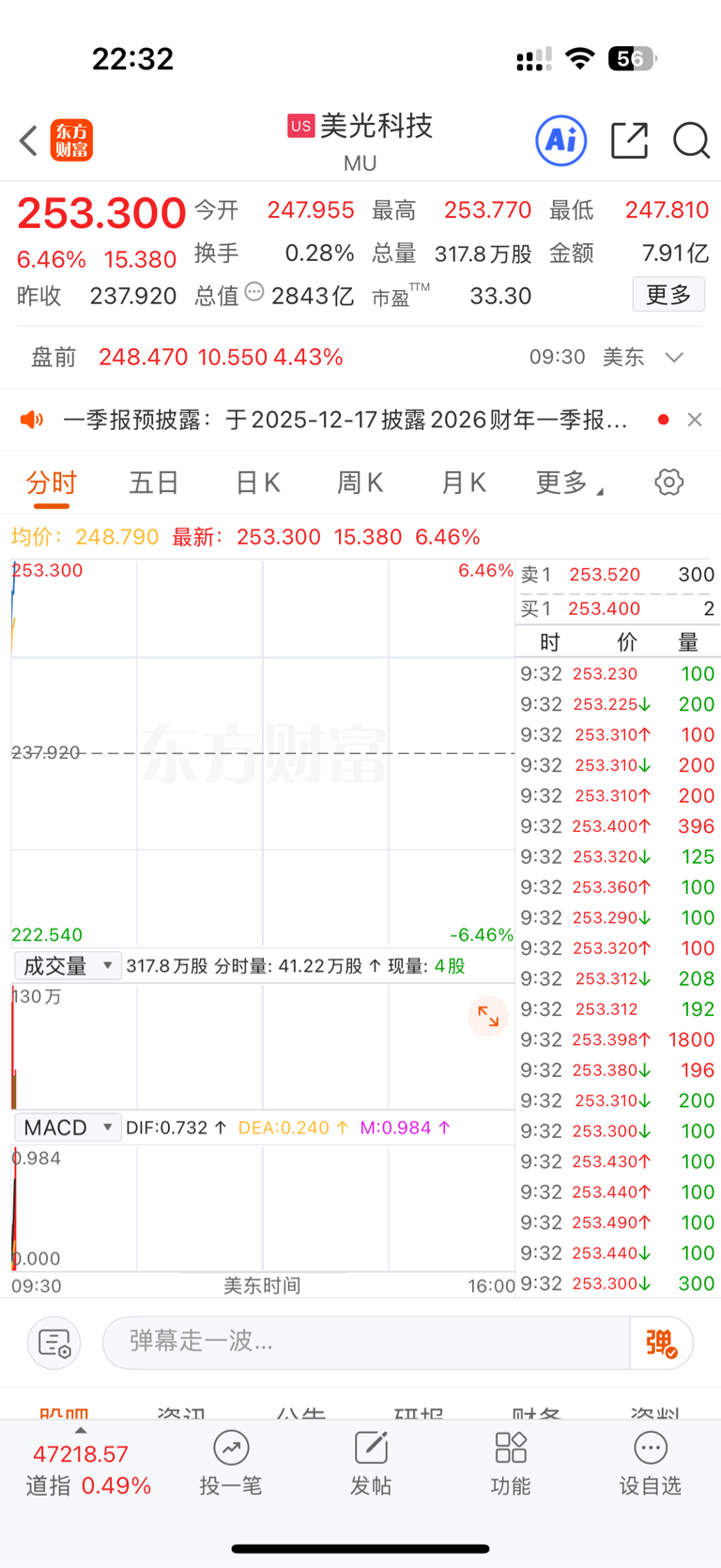Image resolution: width=721 pixels, height=1568 pixels.
Task: Open the 成交量 indicator dropdown
Action: (x=68, y=965)
